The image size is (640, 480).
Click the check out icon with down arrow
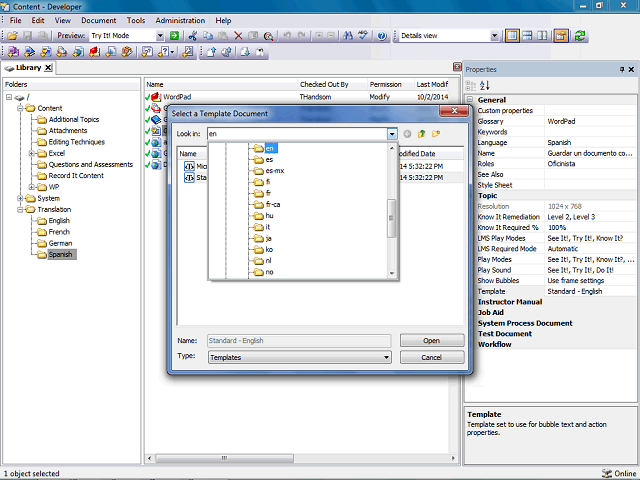click(x=245, y=52)
